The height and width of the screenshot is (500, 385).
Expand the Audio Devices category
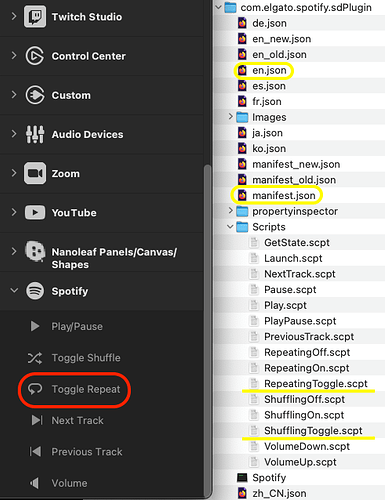point(14,134)
